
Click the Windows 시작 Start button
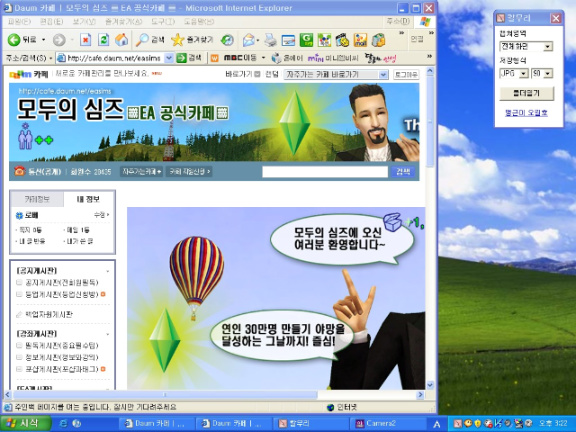click(x=25, y=423)
